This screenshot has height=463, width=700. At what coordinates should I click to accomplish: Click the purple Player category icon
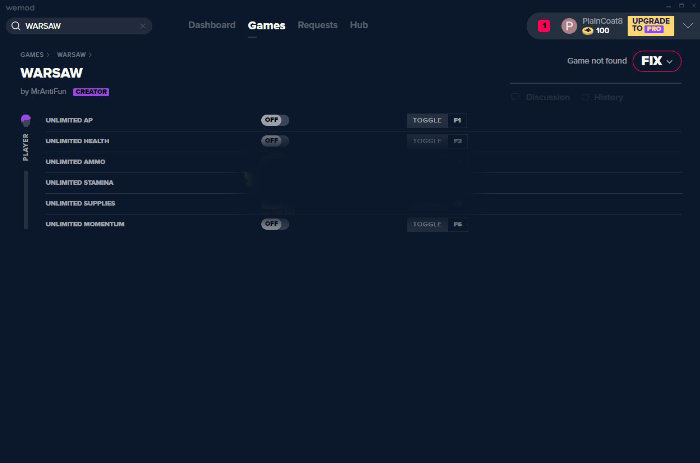pos(26,120)
